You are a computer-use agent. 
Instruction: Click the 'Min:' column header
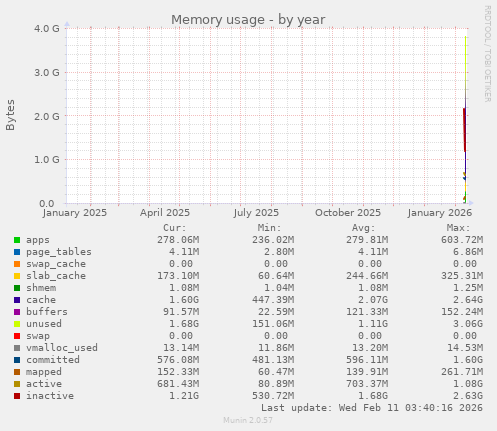pyautogui.click(x=269, y=228)
